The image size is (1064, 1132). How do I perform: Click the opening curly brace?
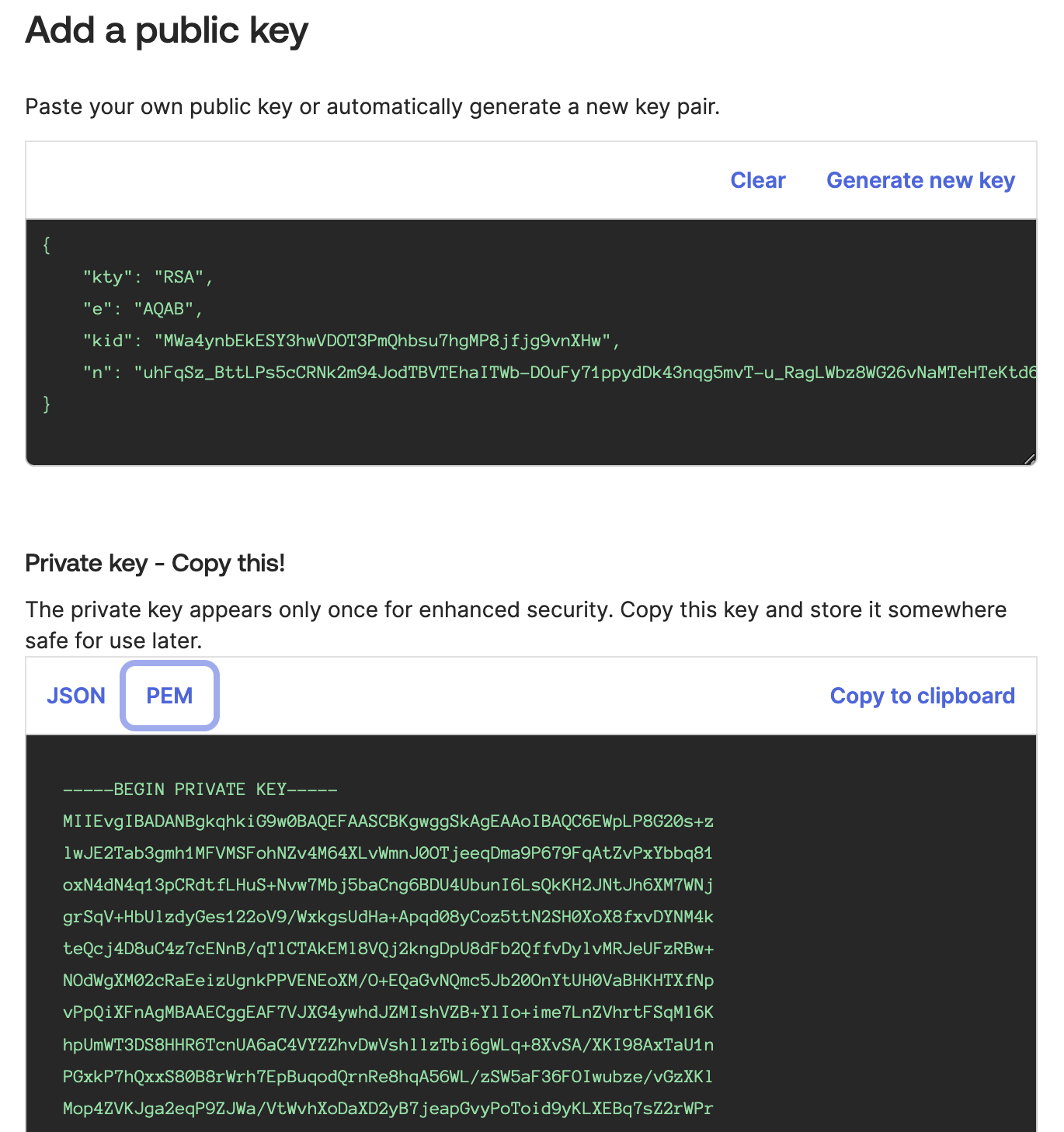coord(47,245)
